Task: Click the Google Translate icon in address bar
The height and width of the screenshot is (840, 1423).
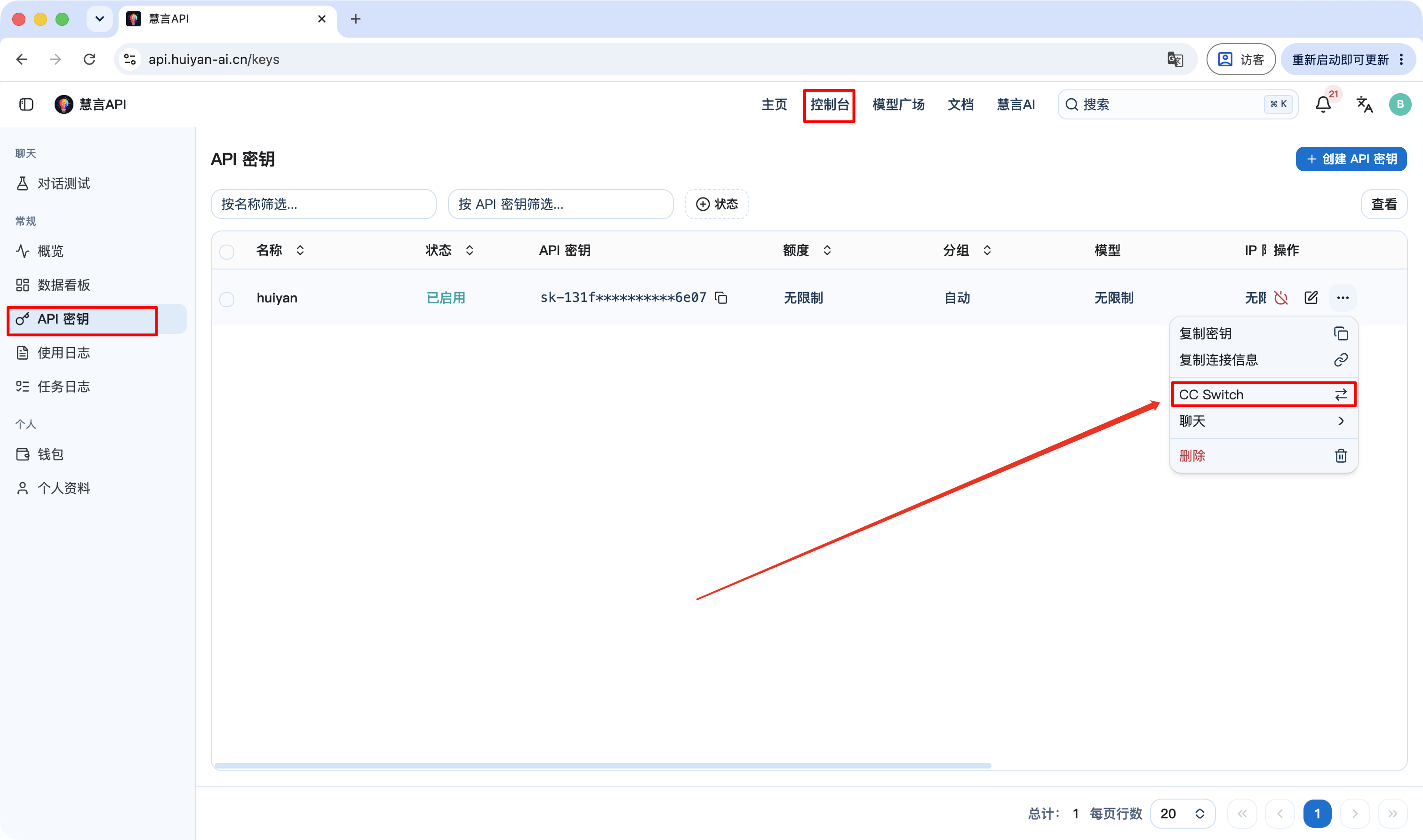Action: pyautogui.click(x=1175, y=59)
